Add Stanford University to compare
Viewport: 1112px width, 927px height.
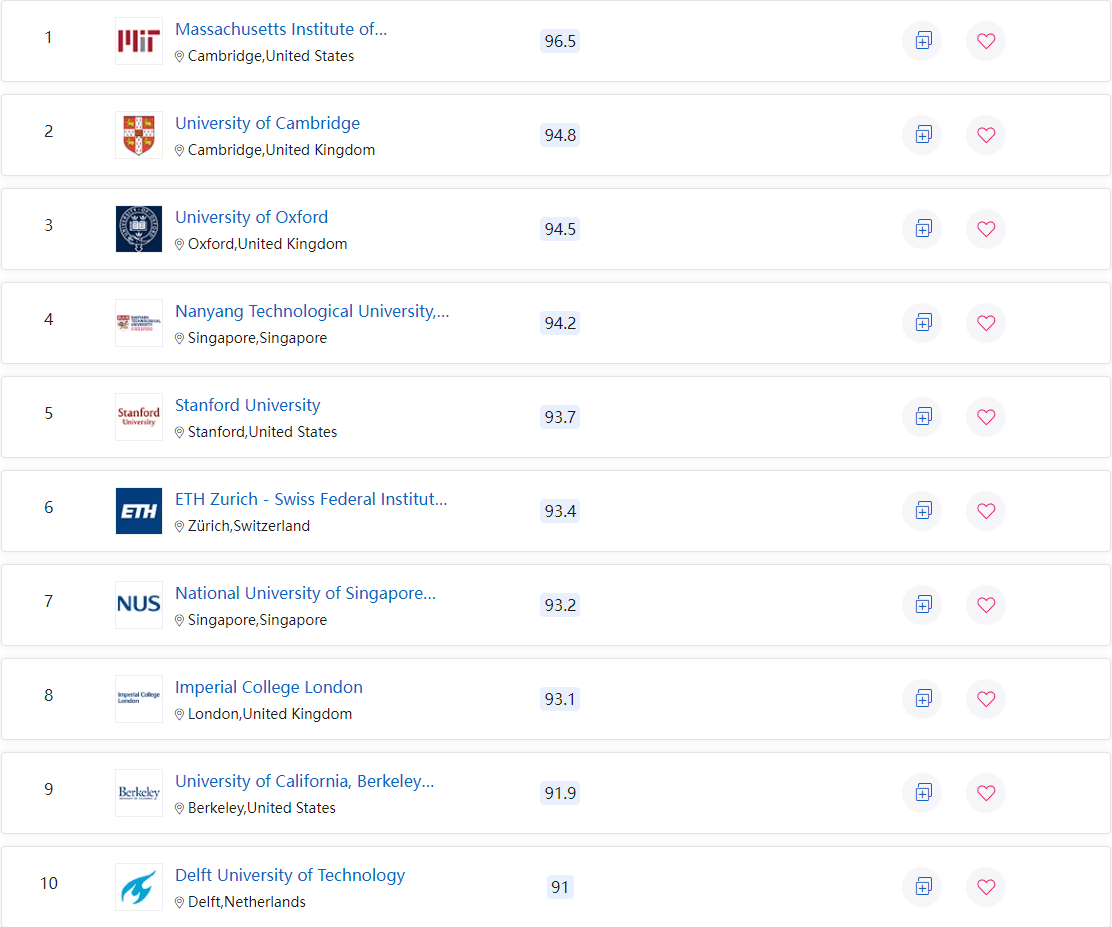click(922, 417)
